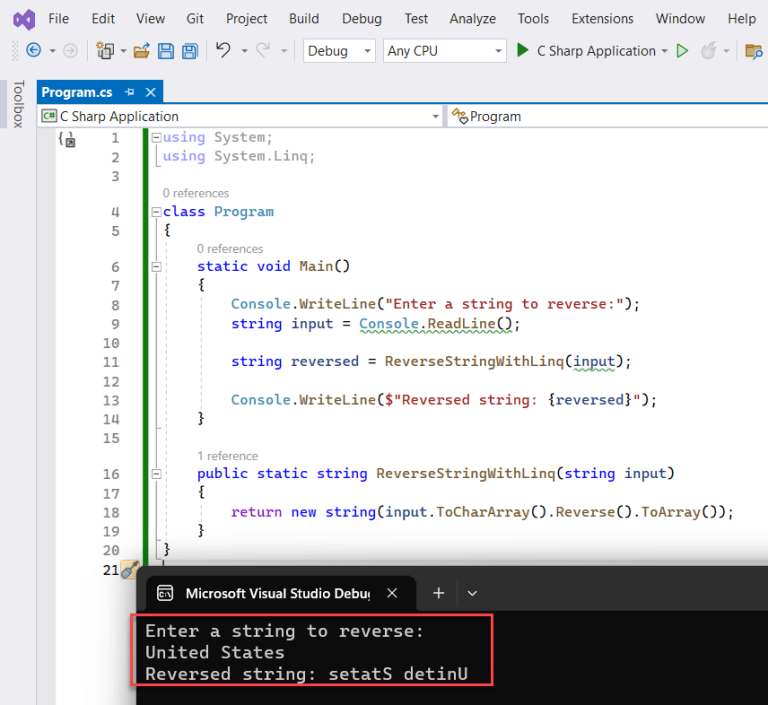Open the Window menu
The image size is (768, 705).
click(x=680, y=19)
